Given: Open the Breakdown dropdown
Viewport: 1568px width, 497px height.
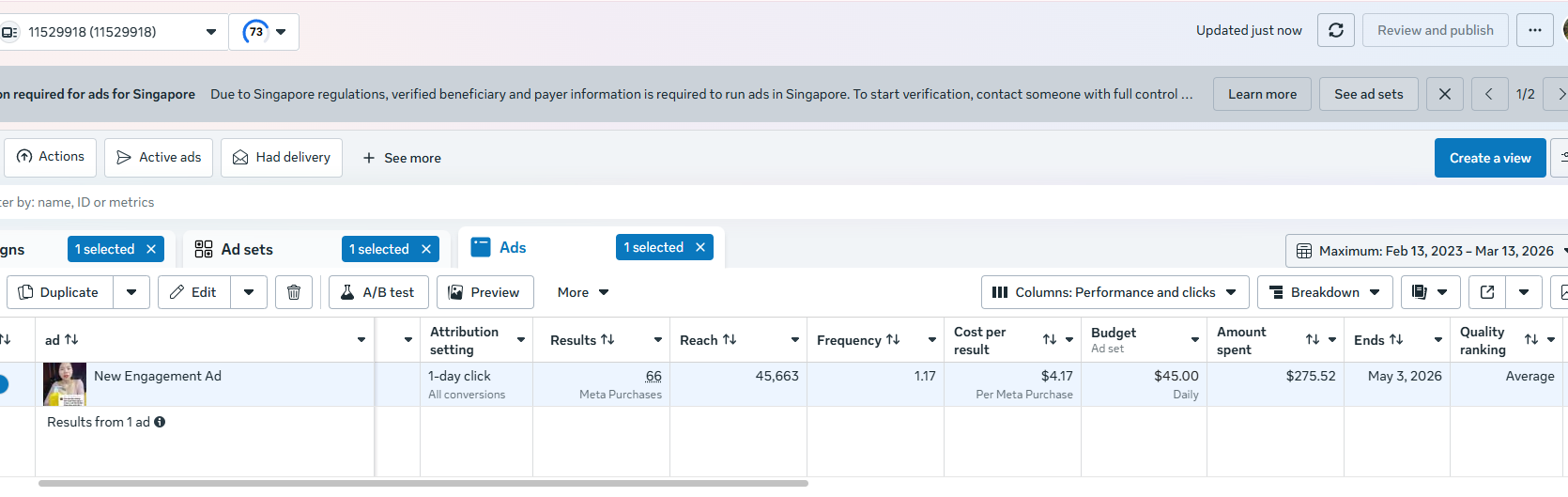Looking at the screenshot, I should click(1325, 292).
